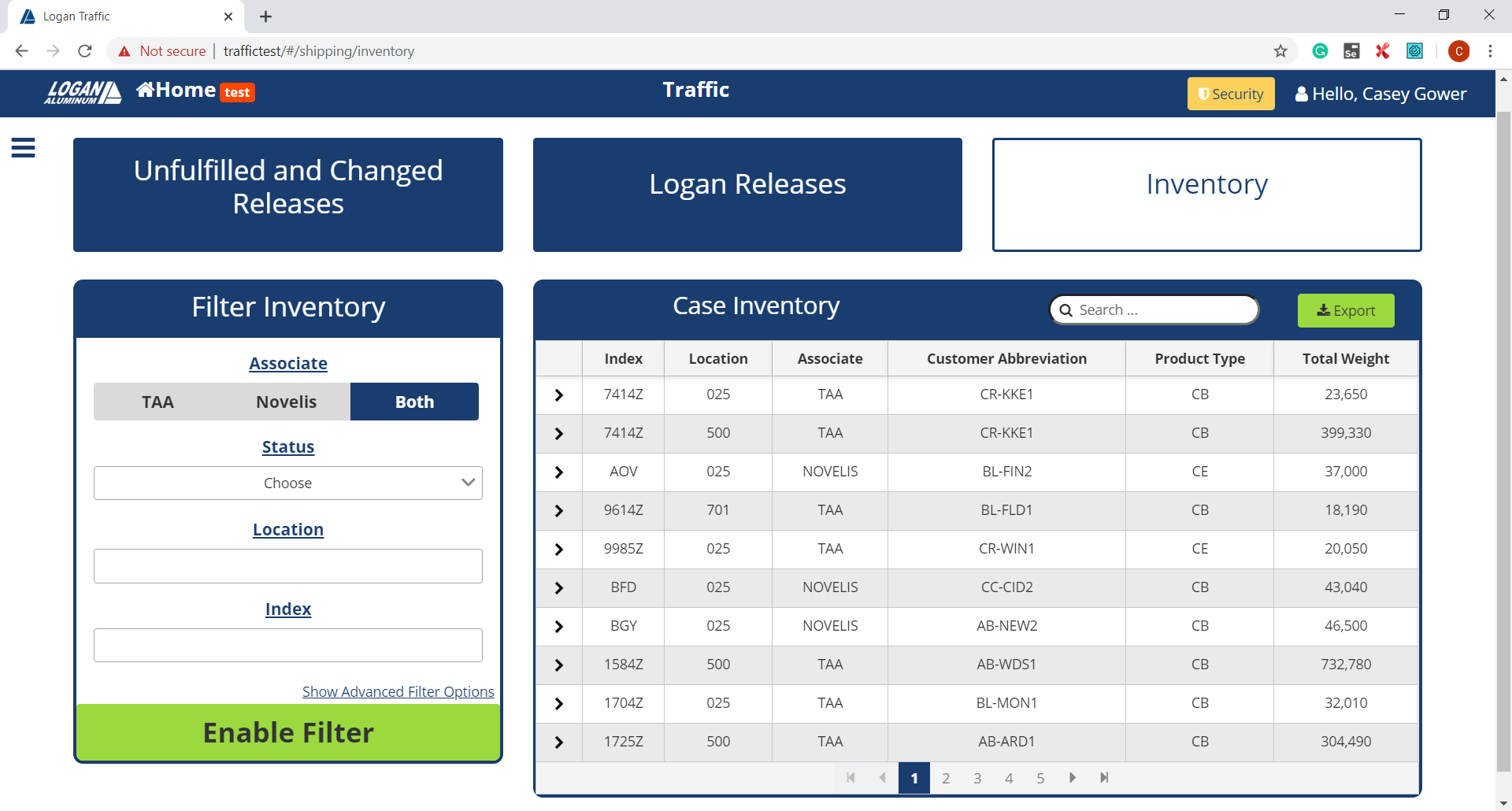Go to the previous results page
The width and height of the screenshot is (1512, 811).
(x=882, y=778)
